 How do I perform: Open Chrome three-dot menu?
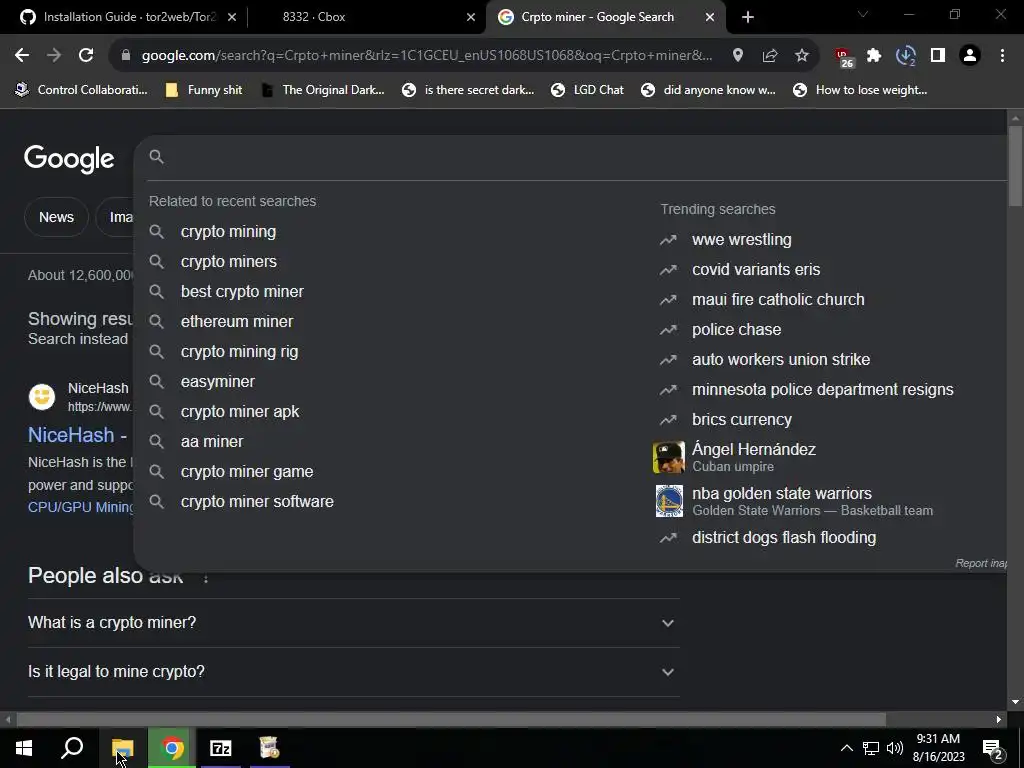coord(1002,56)
